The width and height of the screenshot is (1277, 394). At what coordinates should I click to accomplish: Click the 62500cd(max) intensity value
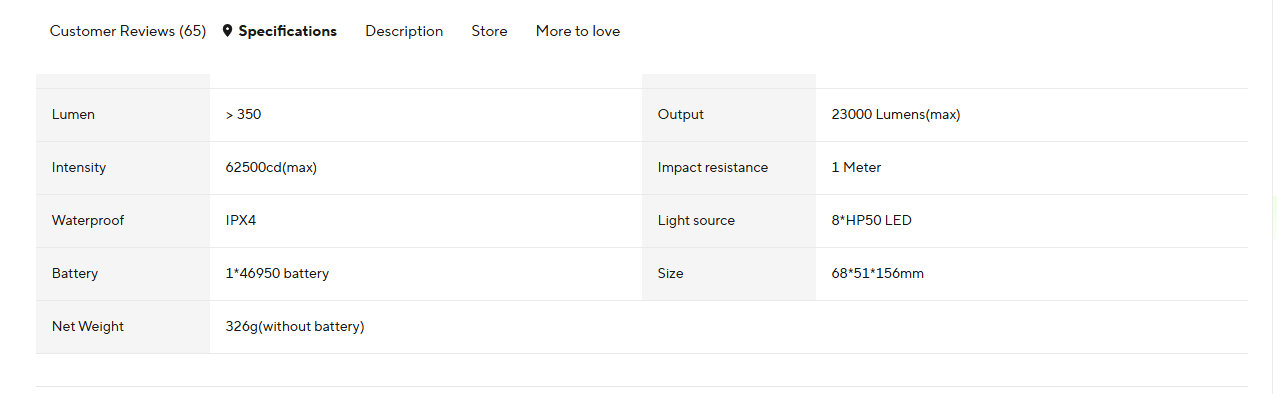(x=271, y=168)
